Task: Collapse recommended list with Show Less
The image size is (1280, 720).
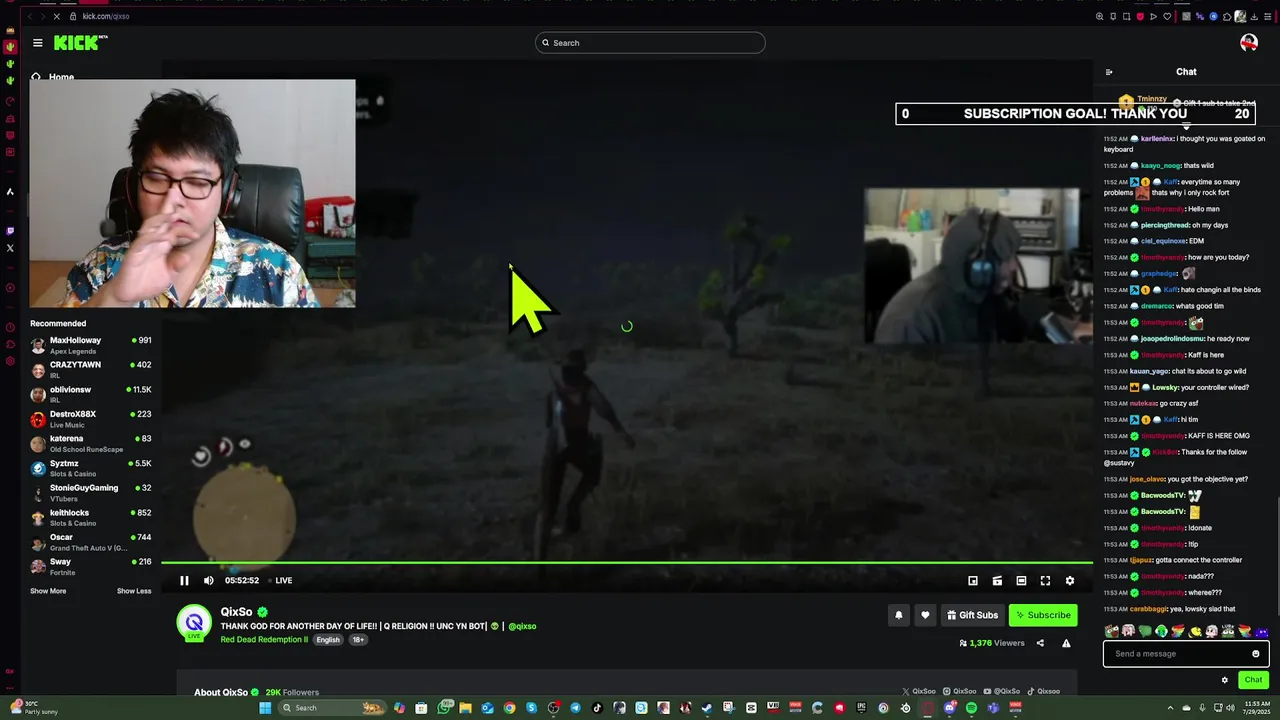Action: (x=134, y=591)
